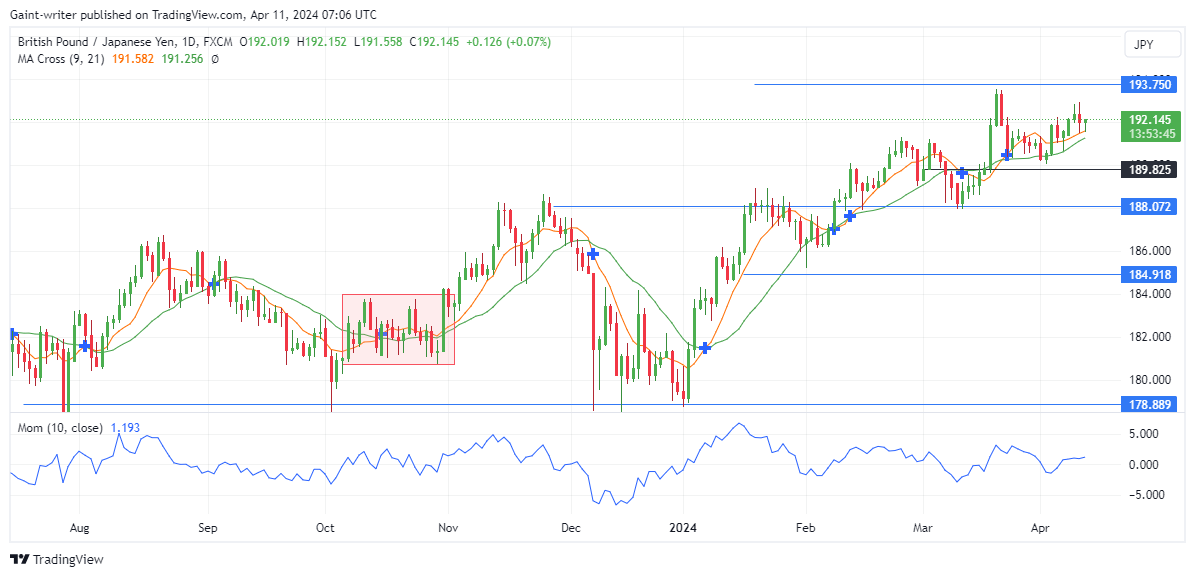The width and height of the screenshot is (1195, 577).
Task: Click the 184.918 price level label
Action: [x=1151, y=274]
